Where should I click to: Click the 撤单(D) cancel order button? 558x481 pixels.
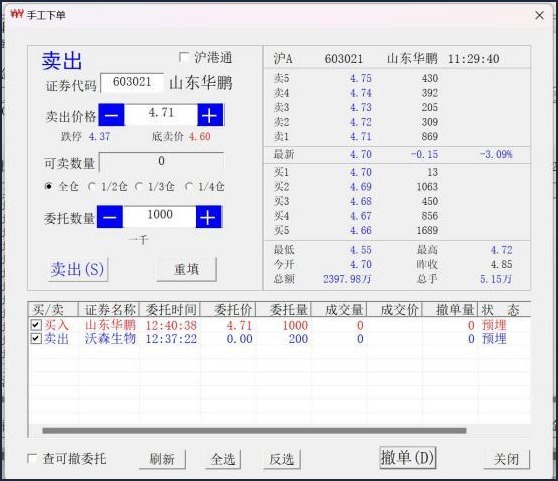click(x=407, y=458)
